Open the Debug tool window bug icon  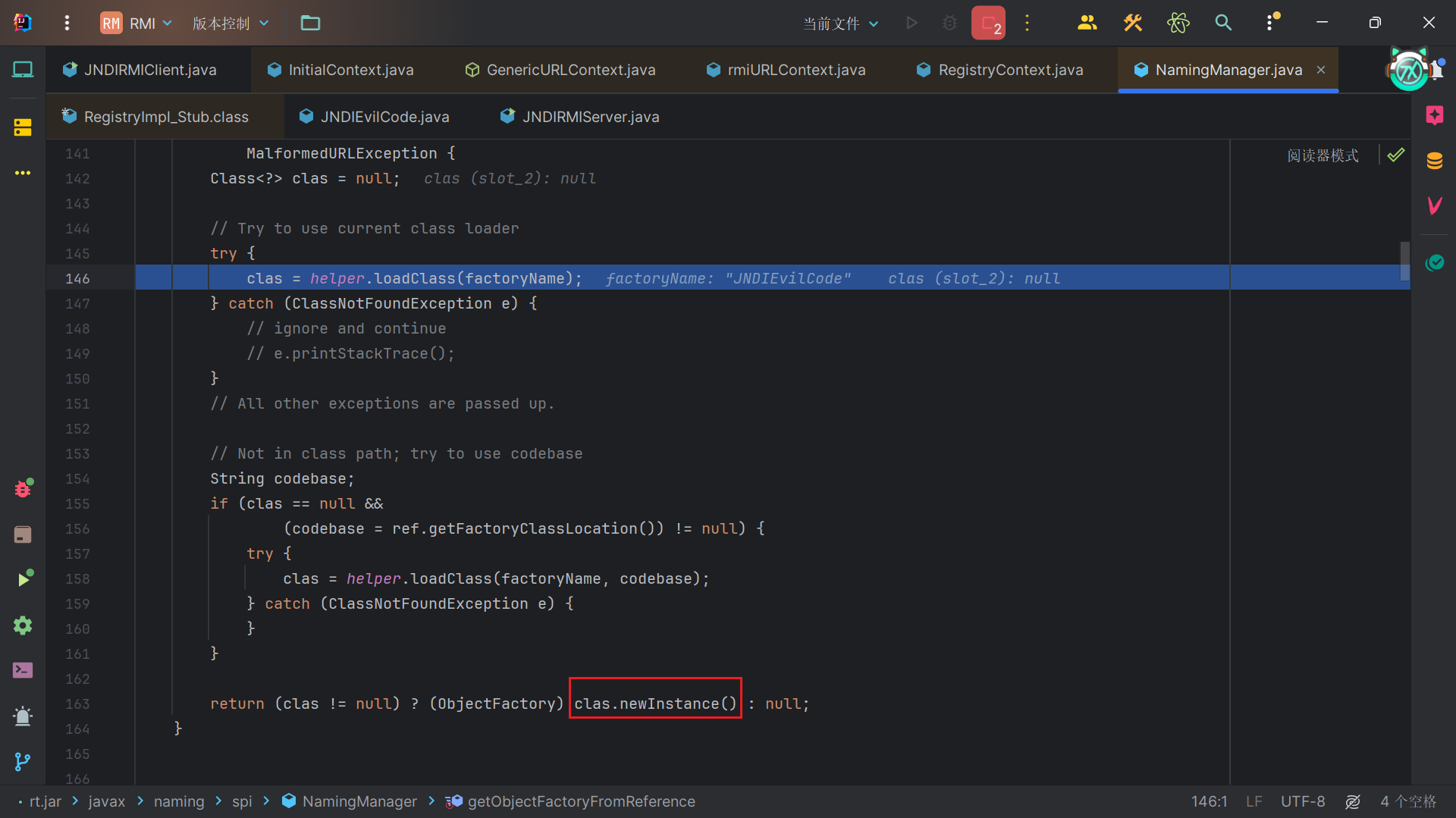click(24, 488)
